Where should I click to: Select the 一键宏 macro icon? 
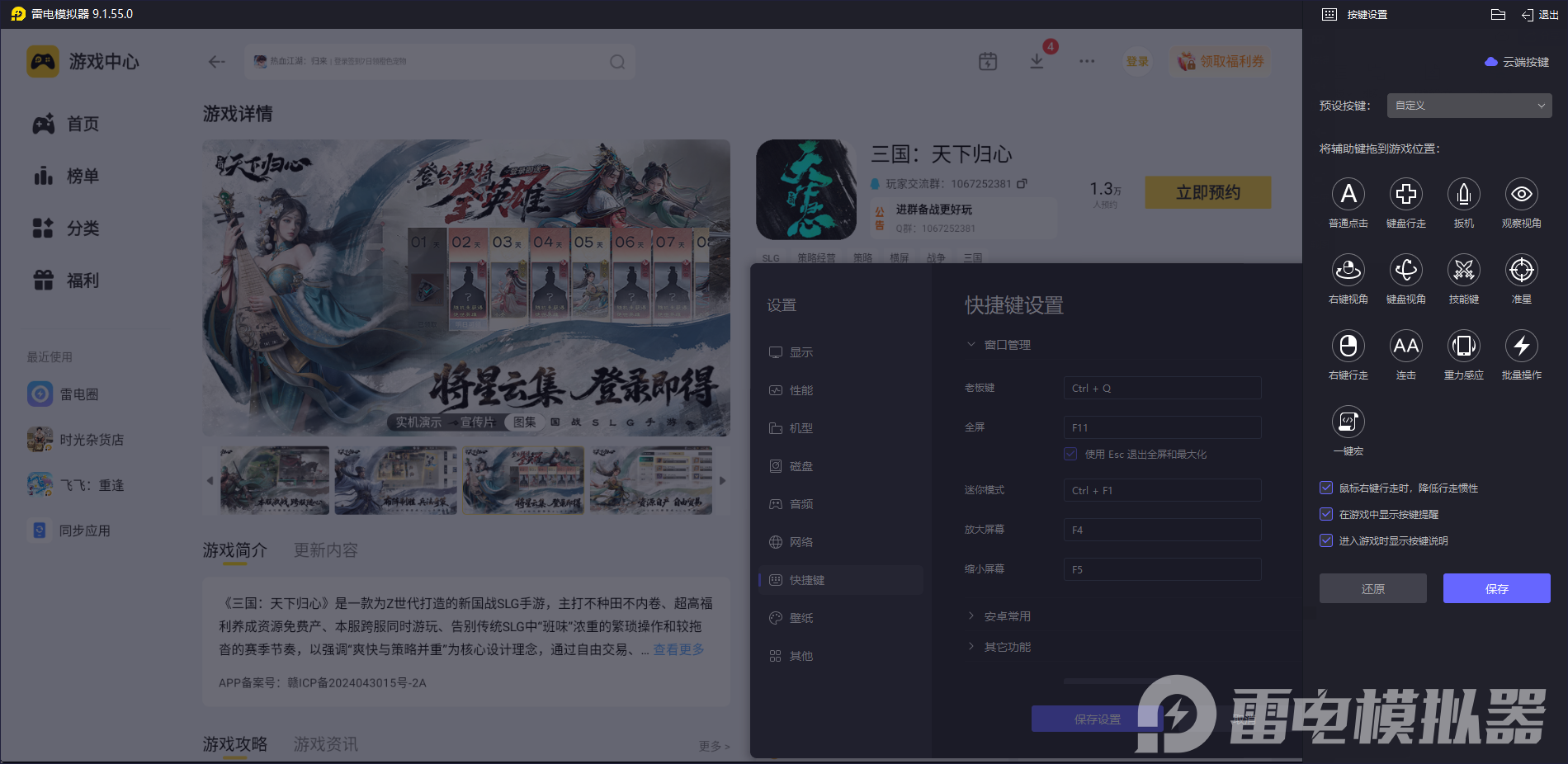click(1348, 422)
